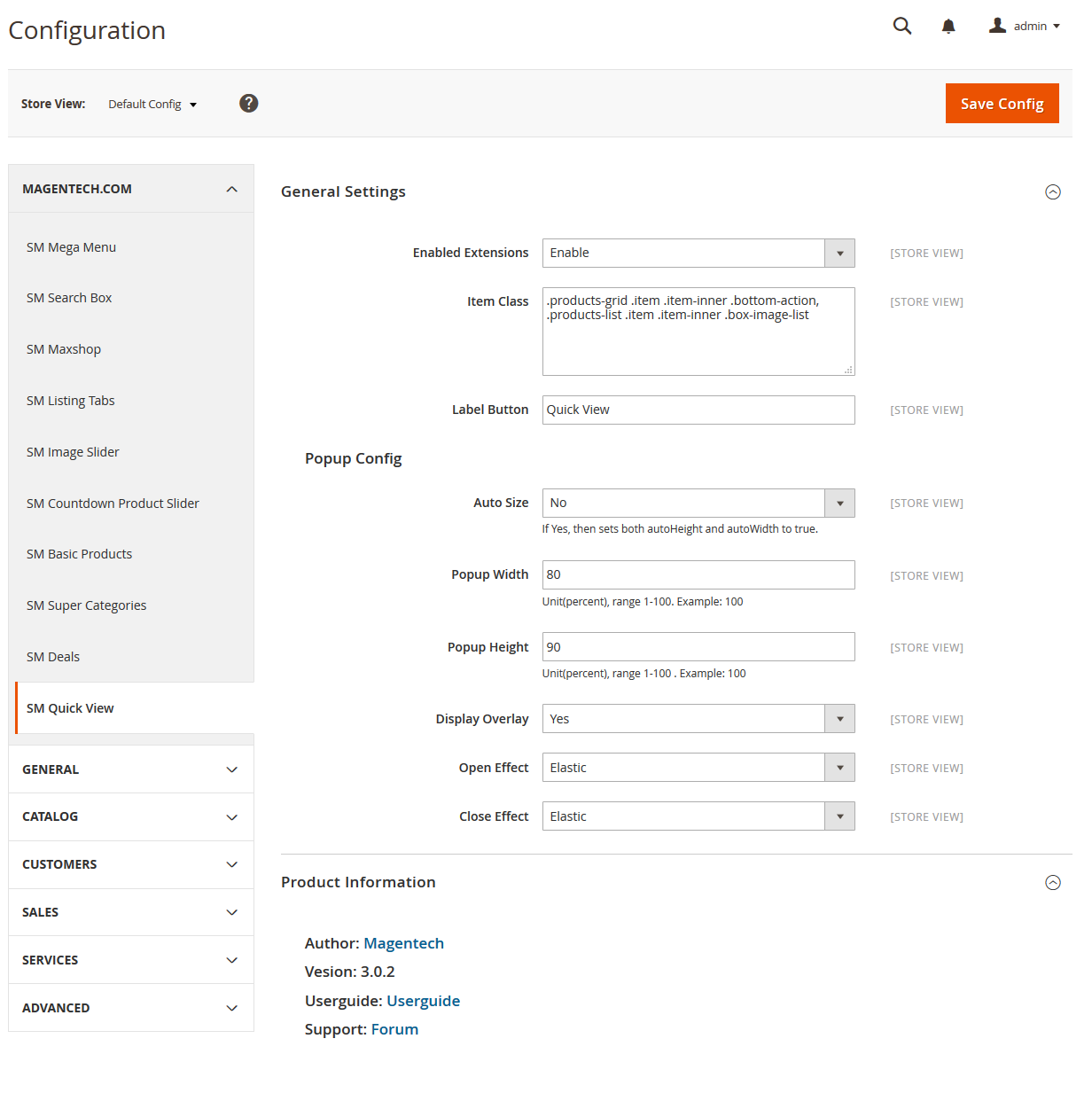Open the Userguide link
This screenshot has height=1101, width=1092.
(x=423, y=1001)
